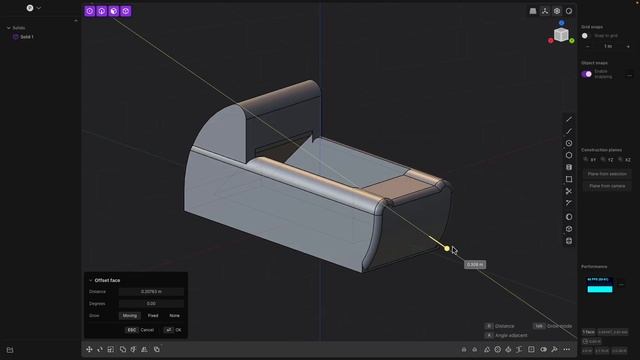The width and height of the screenshot is (640, 360).
Task: Click Plane from camera button
Action: point(607,186)
